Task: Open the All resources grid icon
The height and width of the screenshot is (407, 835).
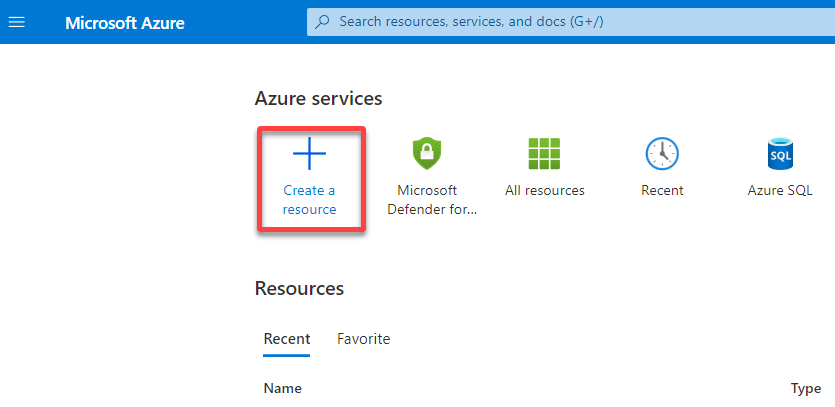Action: 544,153
